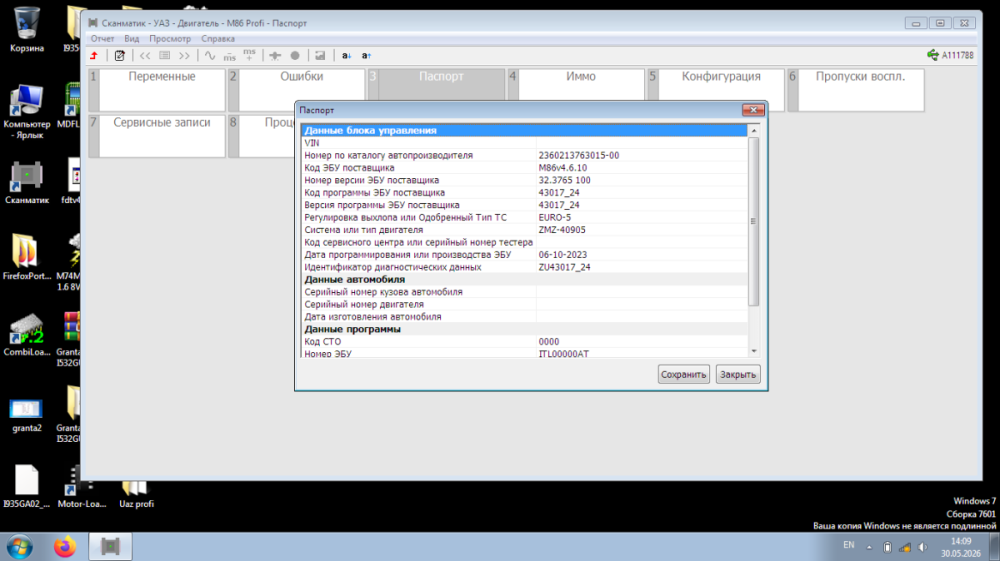Image resolution: width=1000 pixels, height=561 pixels.
Task: Increase font size with a↑ icon
Action: point(366,55)
